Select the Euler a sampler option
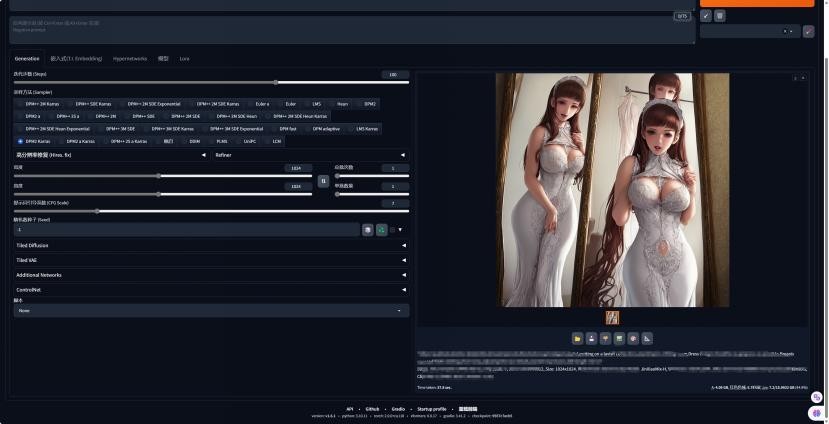This screenshot has width=829, height=424. [x=261, y=104]
